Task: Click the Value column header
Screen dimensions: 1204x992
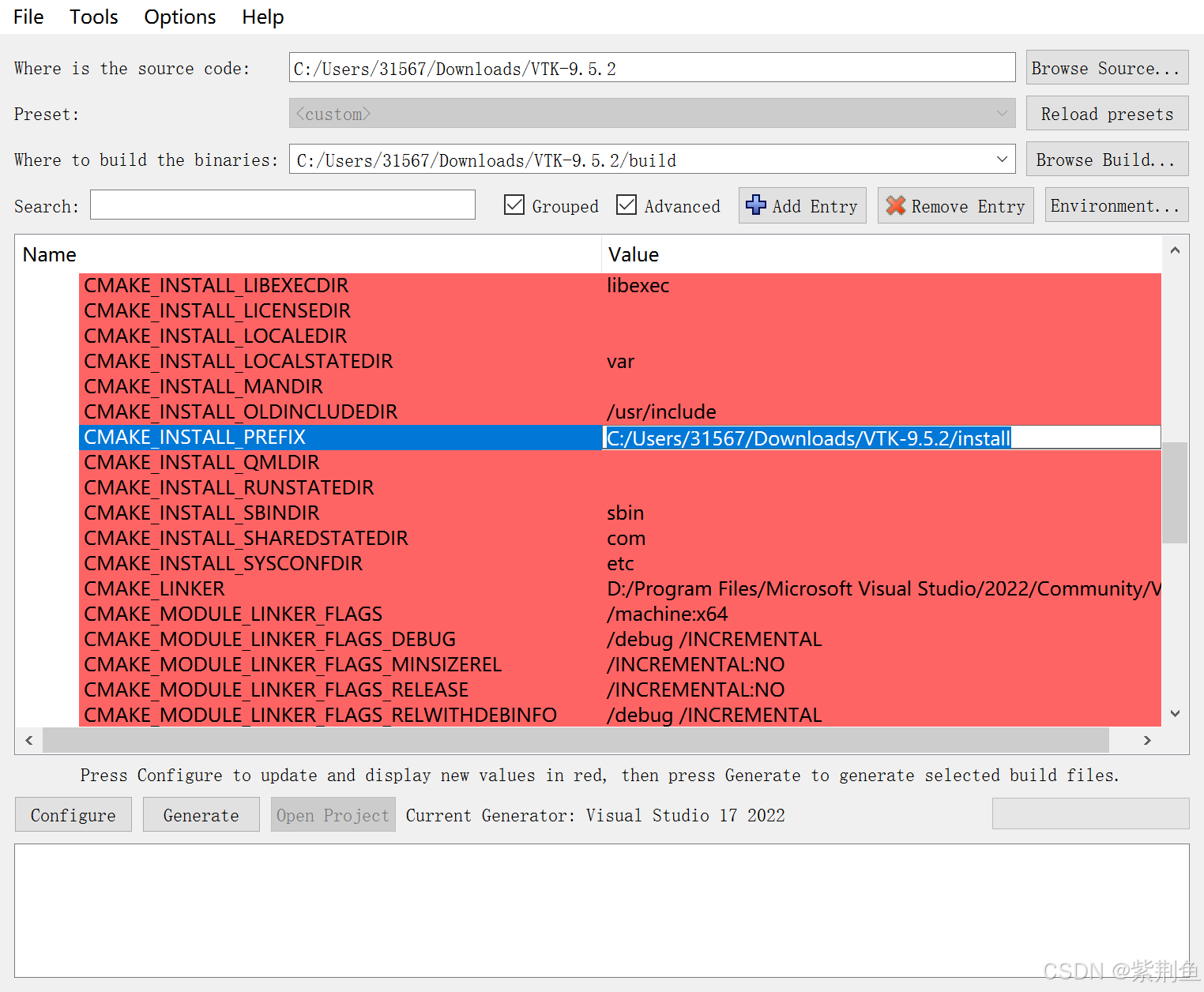Action: coord(882,254)
